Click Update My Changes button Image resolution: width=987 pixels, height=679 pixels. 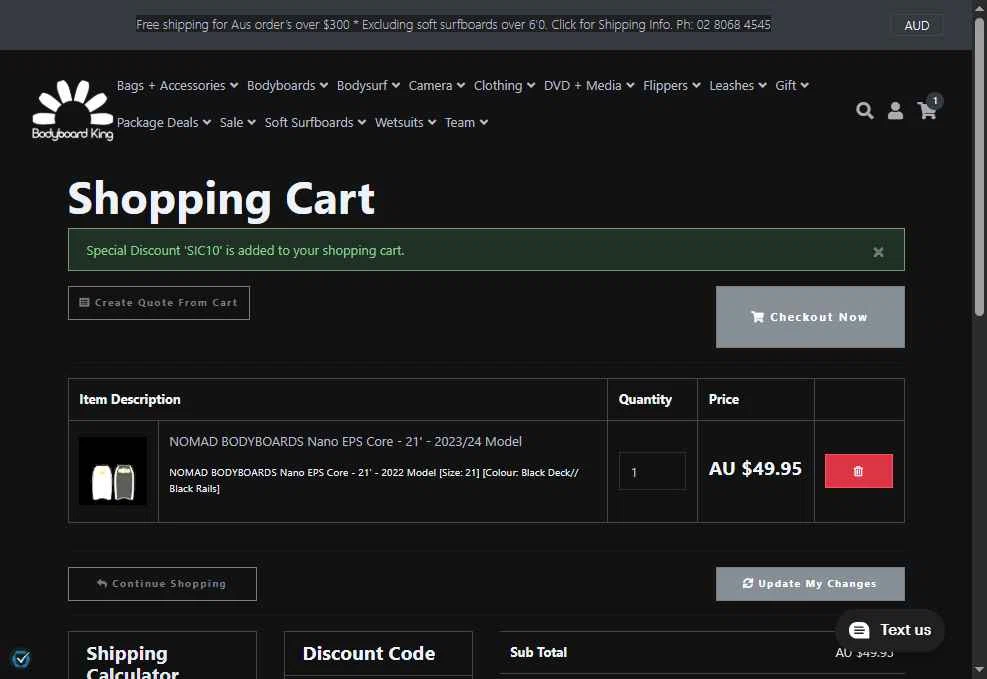point(810,584)
